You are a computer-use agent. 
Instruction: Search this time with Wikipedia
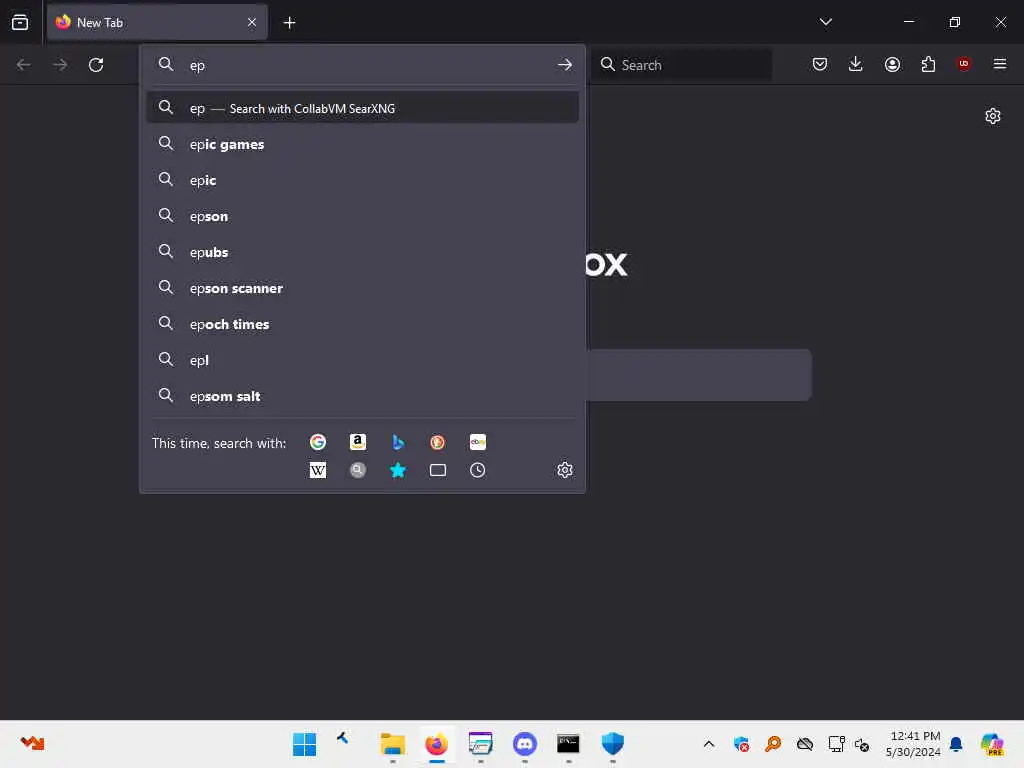click(317, 470)
